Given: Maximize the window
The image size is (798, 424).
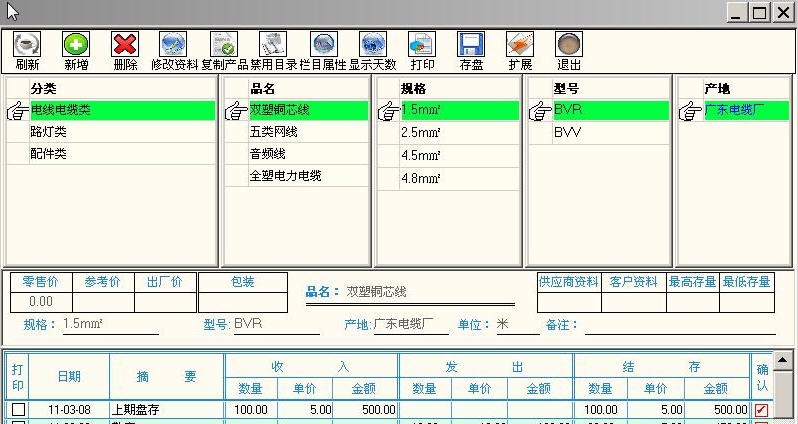Looking at the screenshot, I should [760, 13].
